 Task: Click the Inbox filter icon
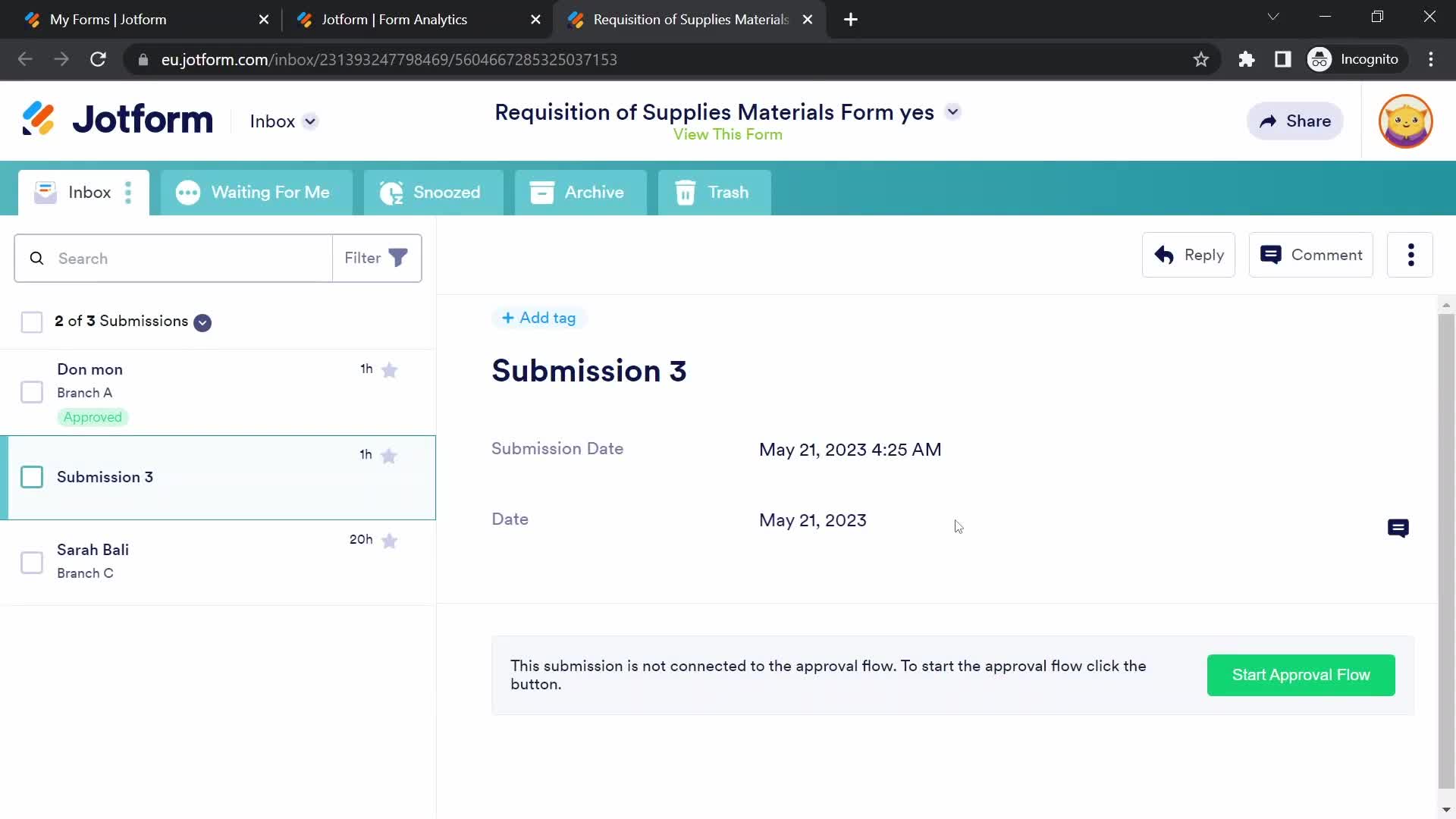click(x=399, y=258)
